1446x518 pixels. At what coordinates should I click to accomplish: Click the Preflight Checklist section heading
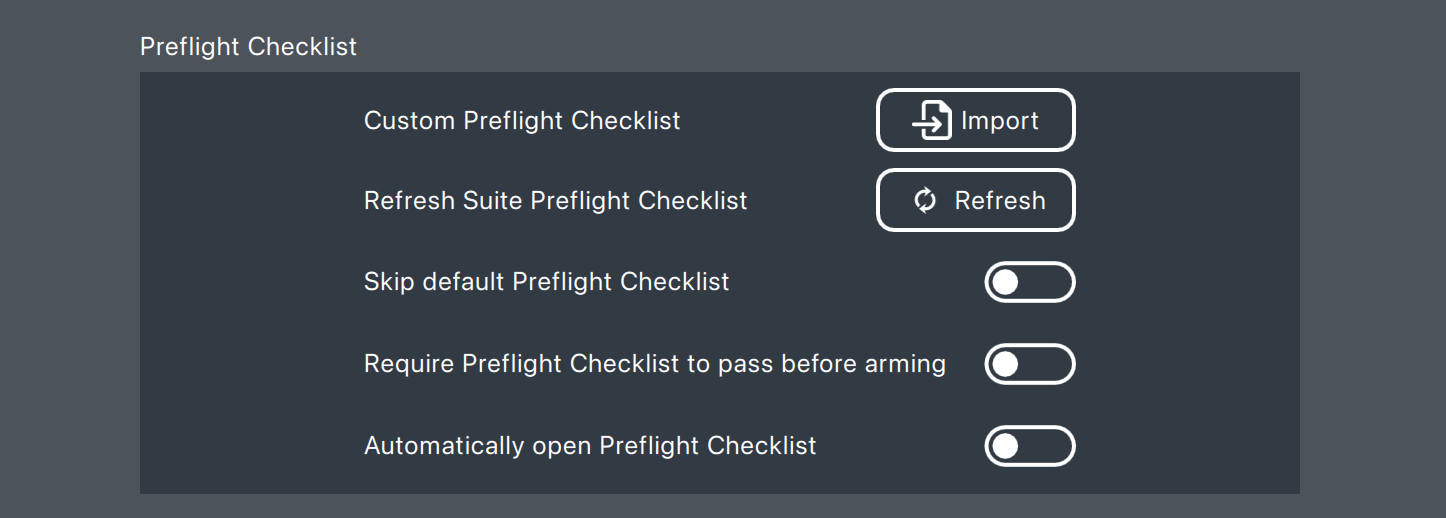click(248, 47)
